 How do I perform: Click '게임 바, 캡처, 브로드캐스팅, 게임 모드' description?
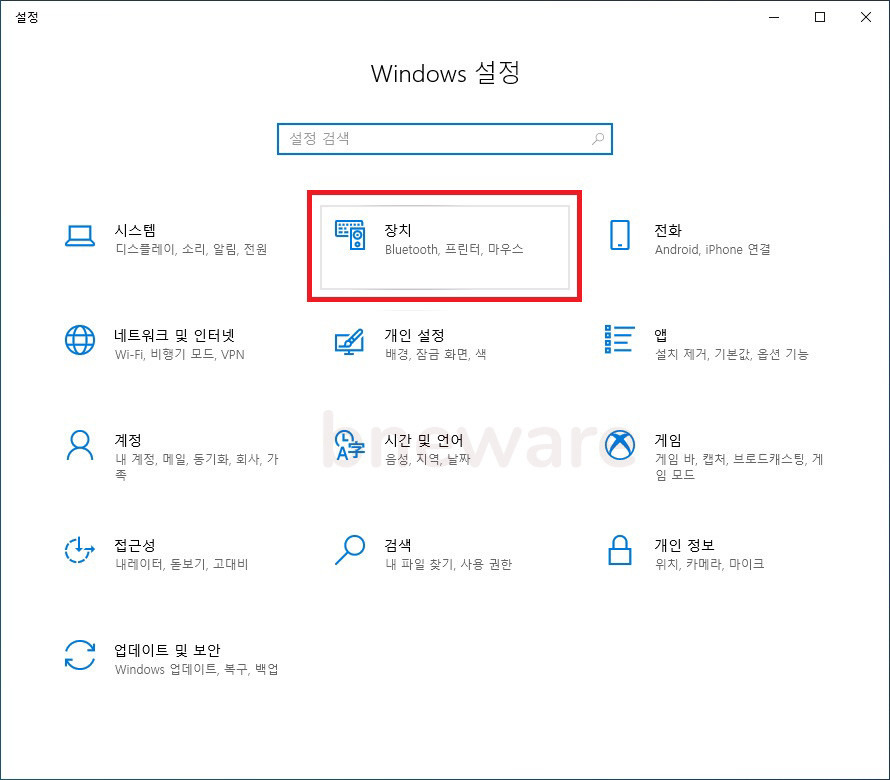coord(739,467)
